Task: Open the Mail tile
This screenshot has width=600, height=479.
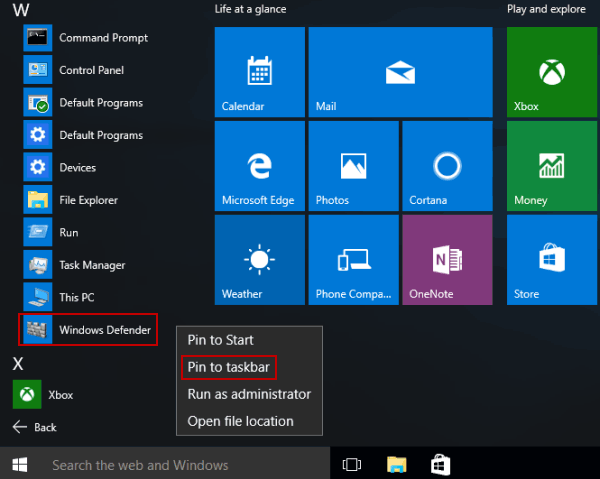Action: tap(400, 72)
